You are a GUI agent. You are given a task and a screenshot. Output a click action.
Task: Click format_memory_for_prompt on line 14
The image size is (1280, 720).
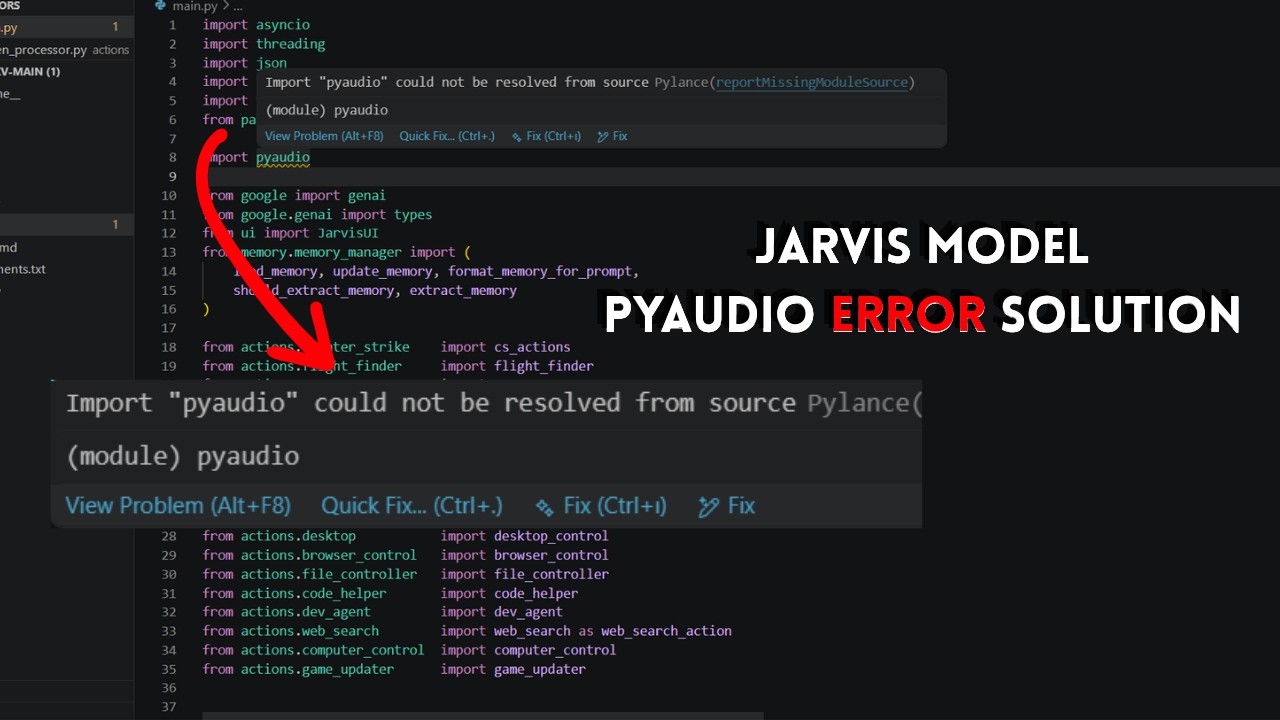click(541, 271)
